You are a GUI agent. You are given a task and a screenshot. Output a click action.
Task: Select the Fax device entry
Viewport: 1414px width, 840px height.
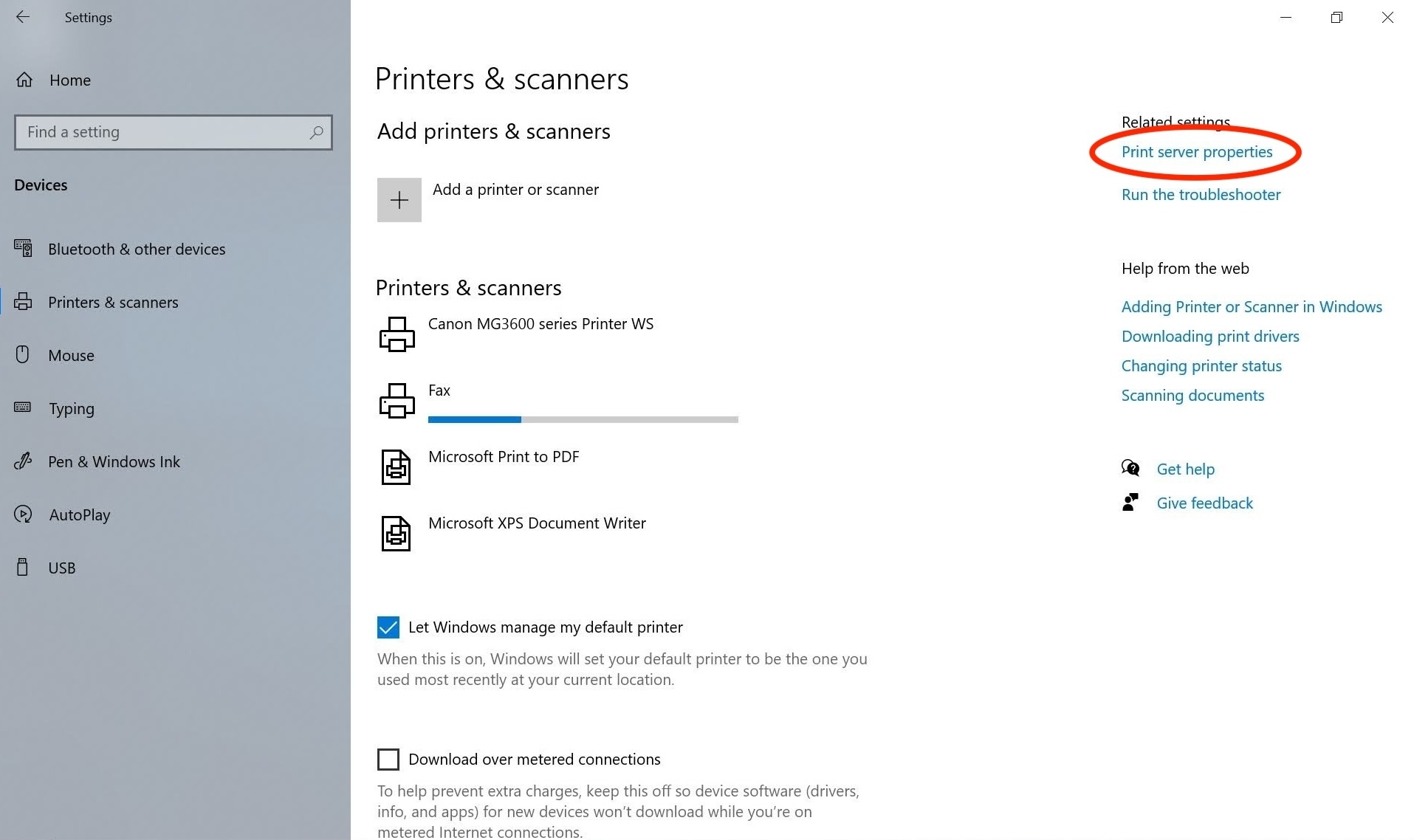[x=439, y=390]
